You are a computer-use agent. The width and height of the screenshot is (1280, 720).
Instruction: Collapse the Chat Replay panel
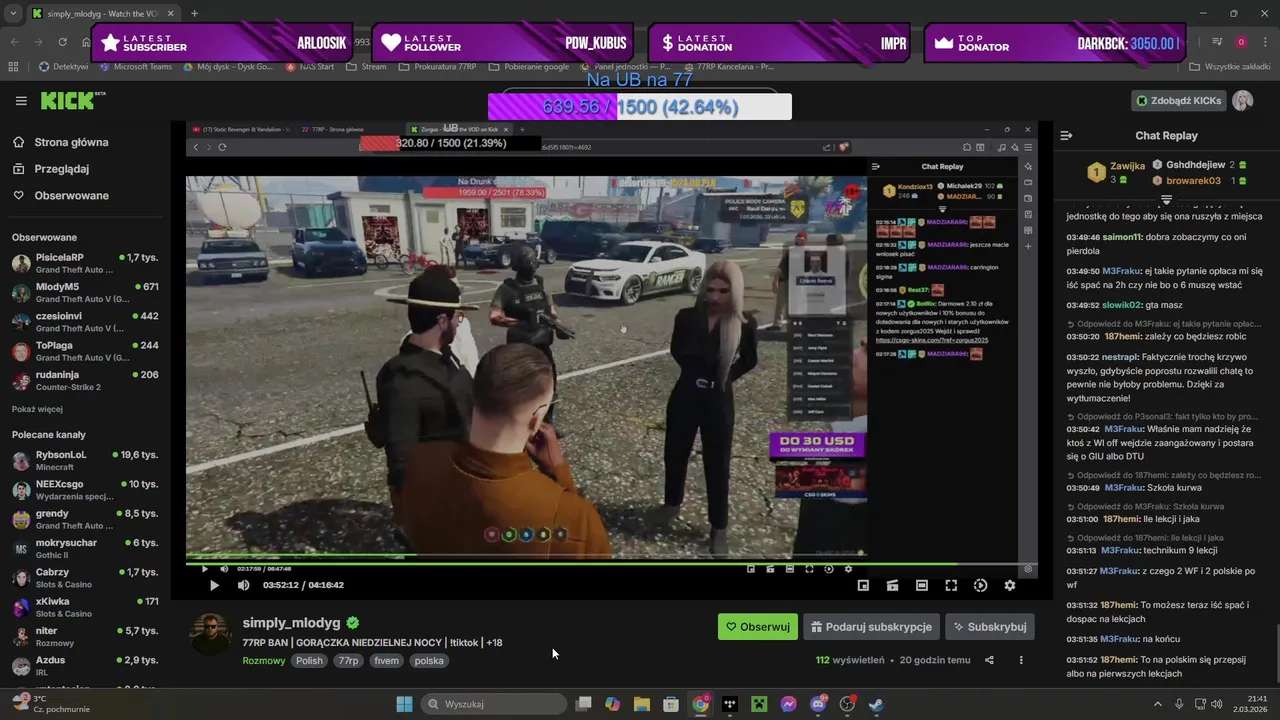point(1066,135)
